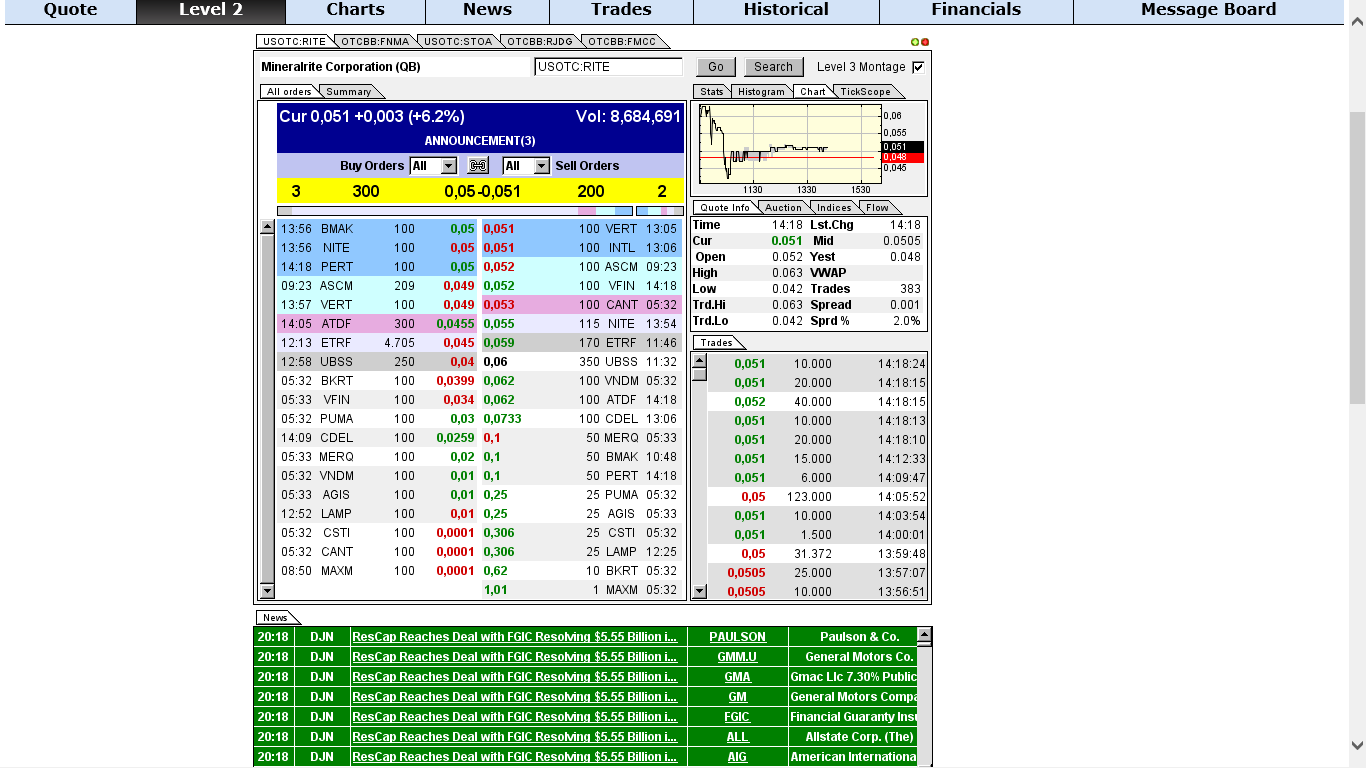The height and width of the screenshot is (768, 1366).
Task: Open Charts from the top navigation bar
Action: click(355, 11)
